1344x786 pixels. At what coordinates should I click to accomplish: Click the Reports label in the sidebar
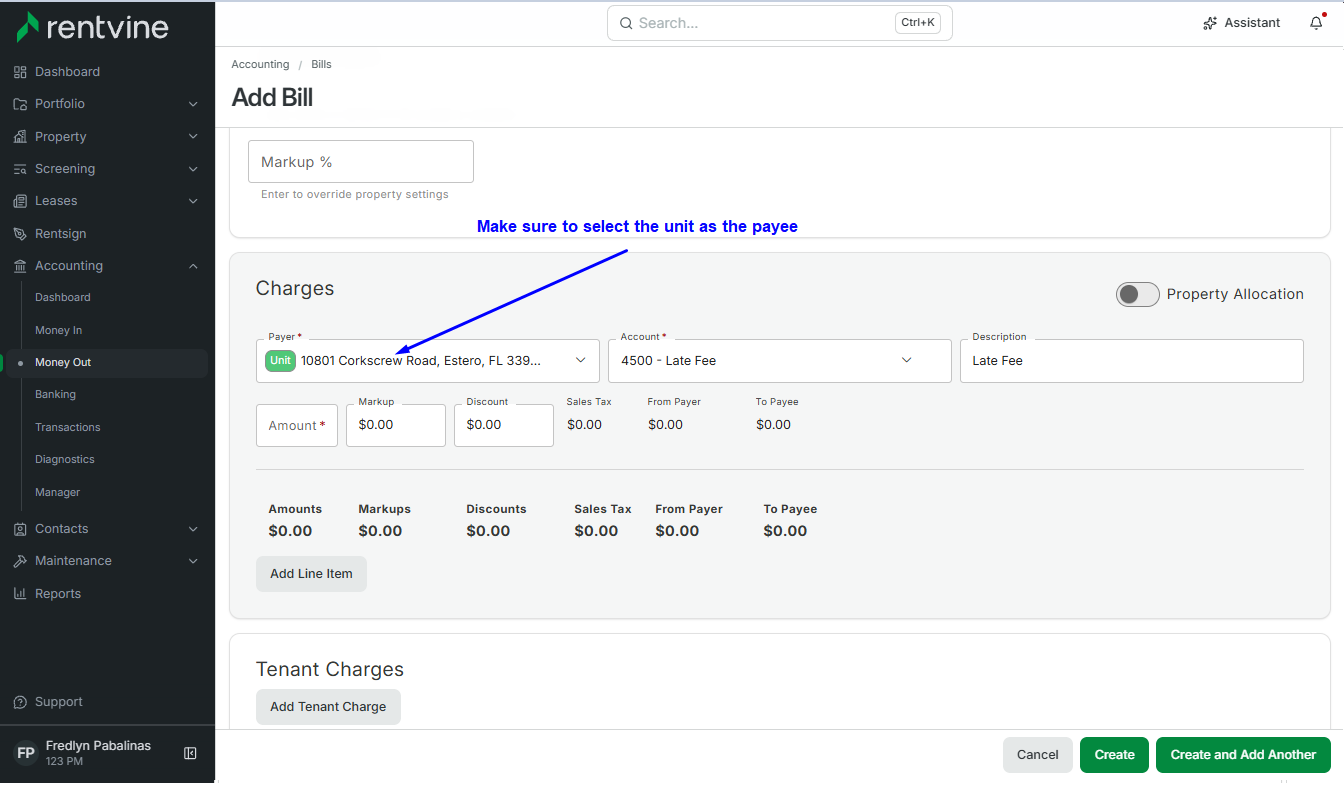point(58,594)
